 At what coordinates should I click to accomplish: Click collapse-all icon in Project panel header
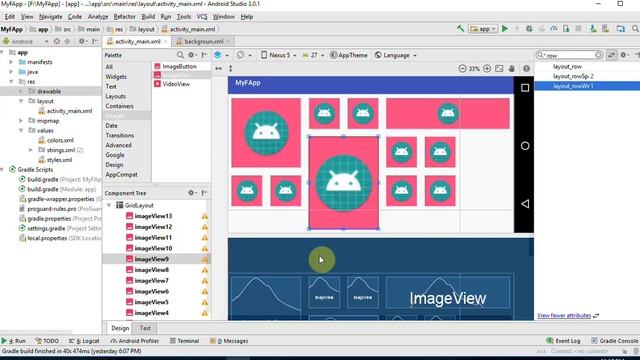point(67,41)
